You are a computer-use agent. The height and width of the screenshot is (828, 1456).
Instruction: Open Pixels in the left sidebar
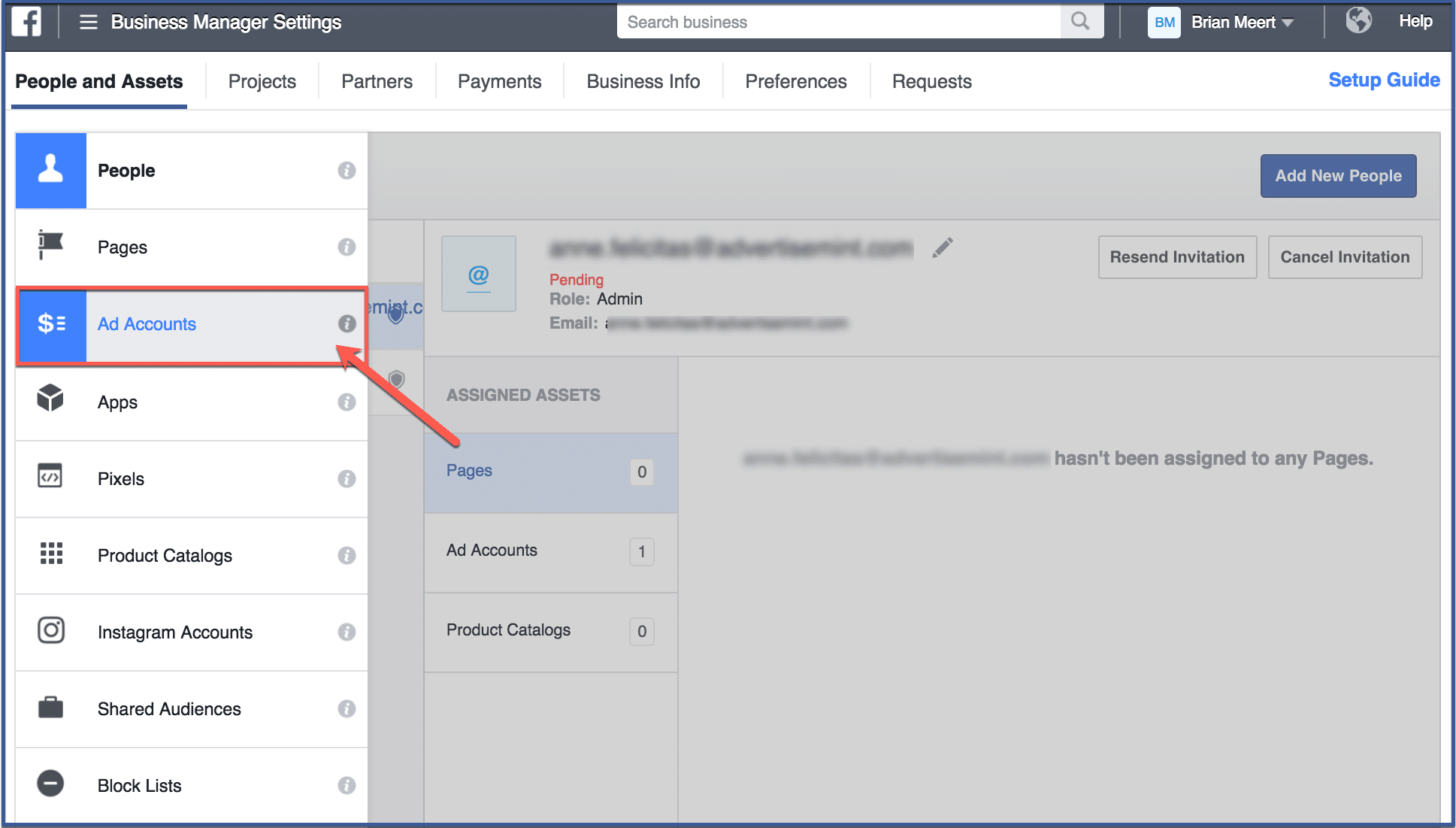coord(192,479)
